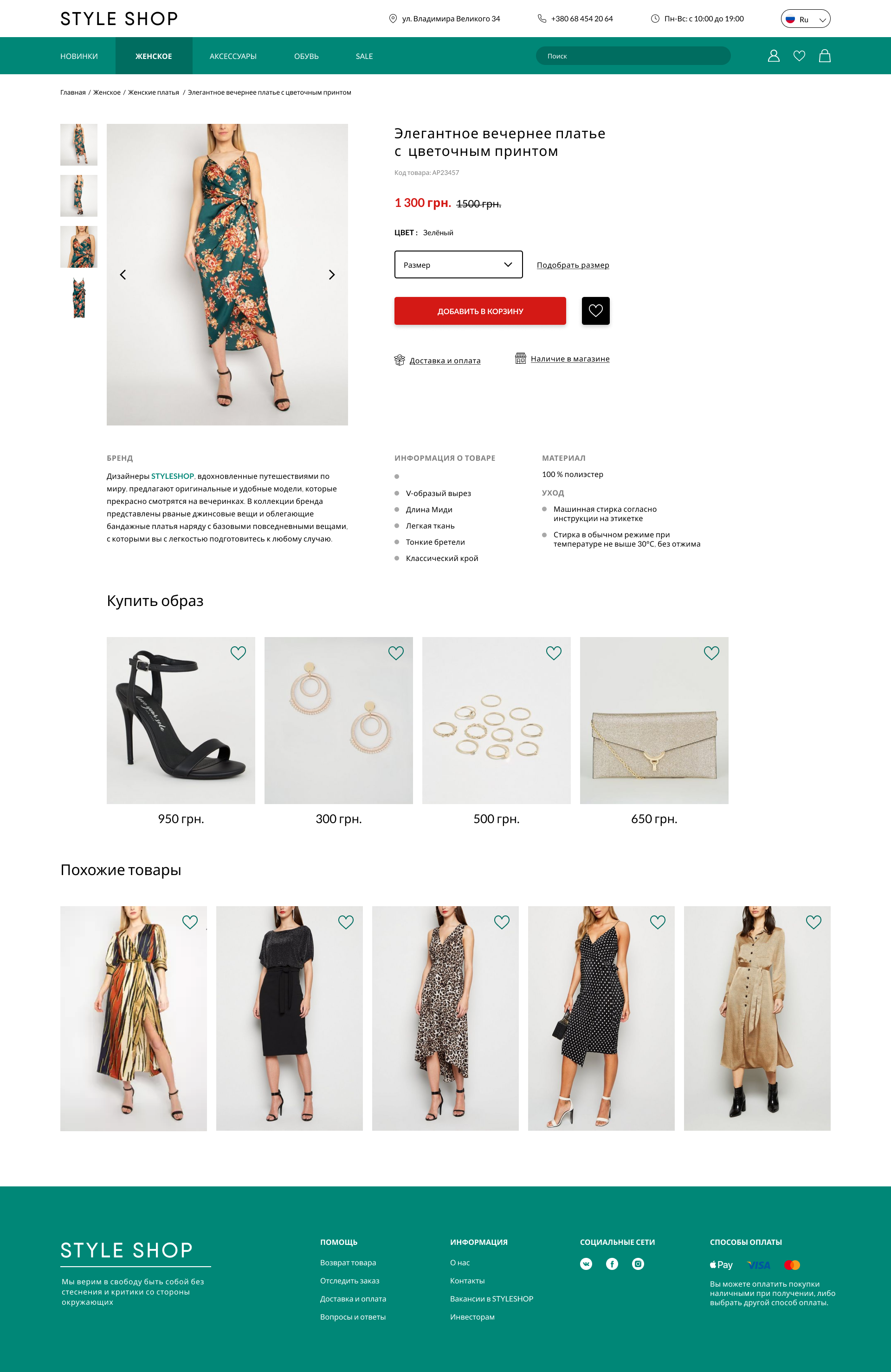This screenshot has width=891, height=1372.
Task: Open the АКСЕССУАРЫ menu item
Action: (x=233, y=56)
